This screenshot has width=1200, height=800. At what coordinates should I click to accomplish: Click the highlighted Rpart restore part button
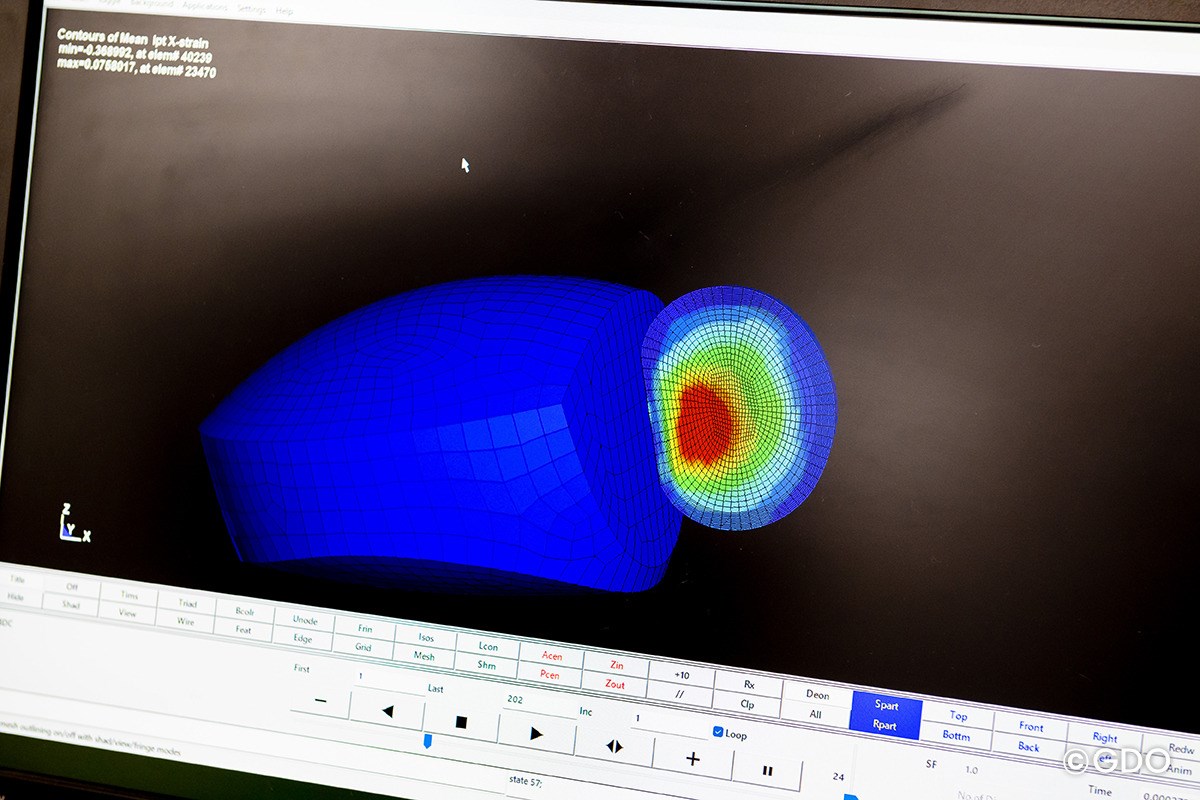pos(884,726)
